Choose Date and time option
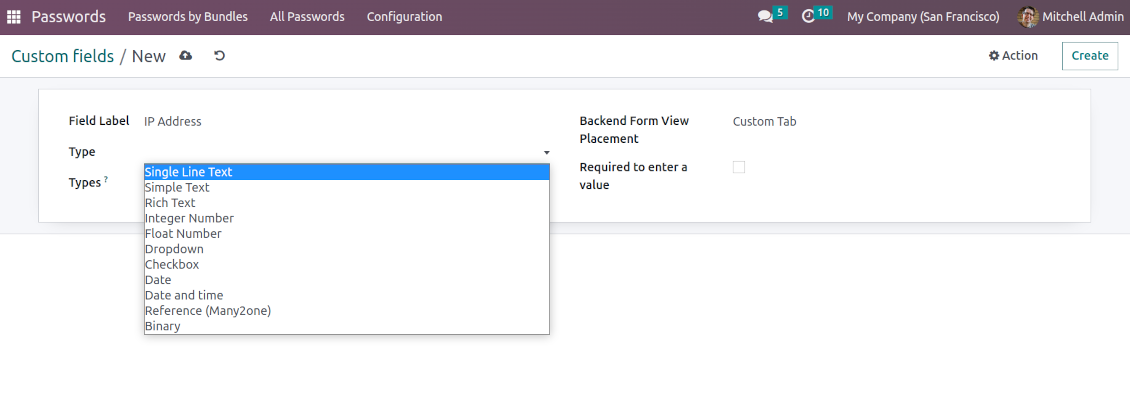This screenshot has height=413, width=1130. pos(347,296)
